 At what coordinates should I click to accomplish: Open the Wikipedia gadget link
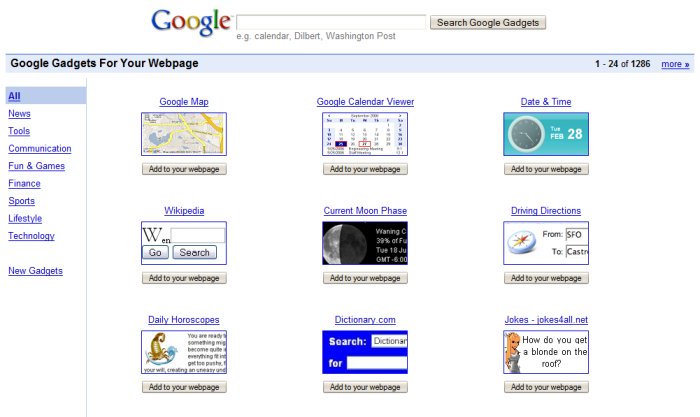pyautogui.click(x=184, y=210)
